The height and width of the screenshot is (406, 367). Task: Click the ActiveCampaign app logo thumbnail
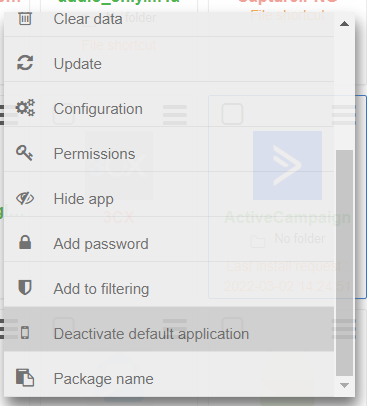coord(287,166)
